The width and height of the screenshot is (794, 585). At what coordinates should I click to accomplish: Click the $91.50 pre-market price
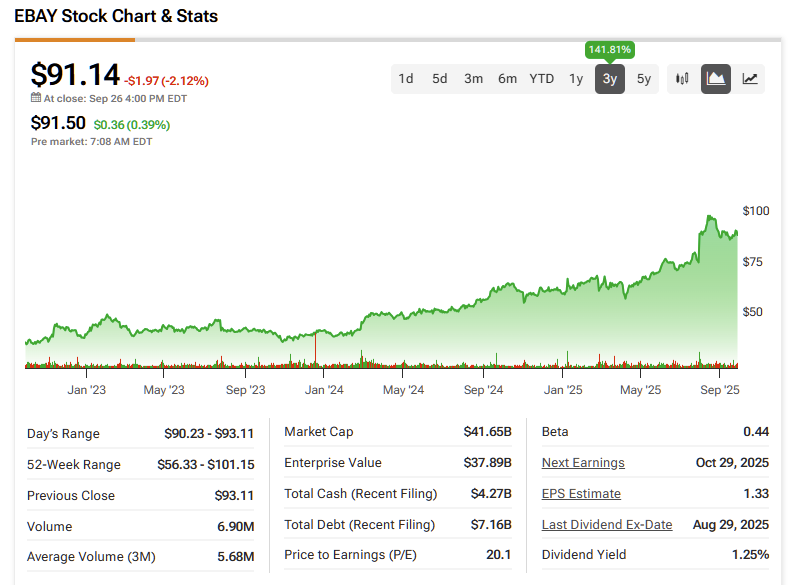[58, 123]
